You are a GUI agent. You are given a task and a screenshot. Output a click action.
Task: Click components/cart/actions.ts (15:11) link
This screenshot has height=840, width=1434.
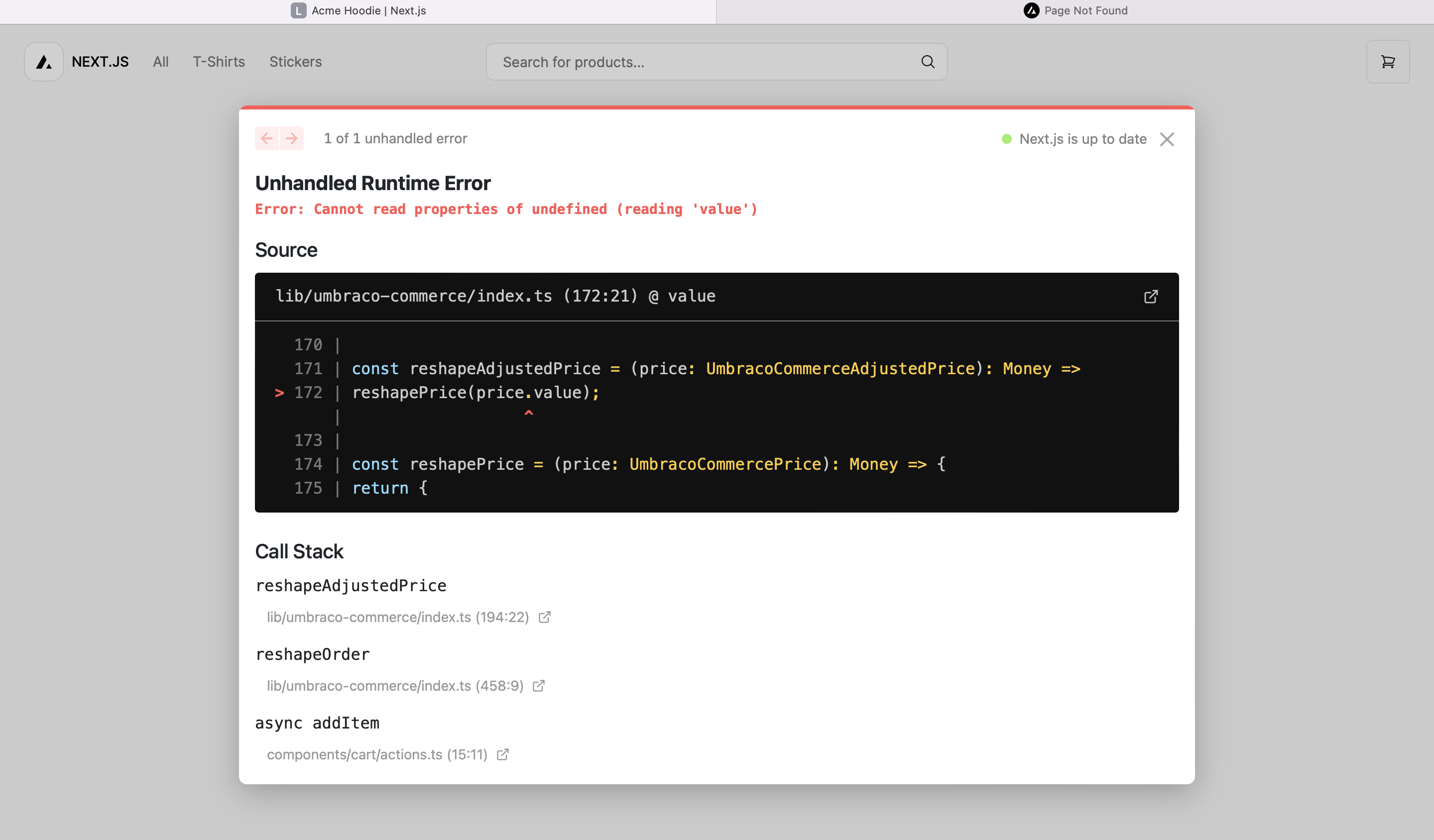377,755
